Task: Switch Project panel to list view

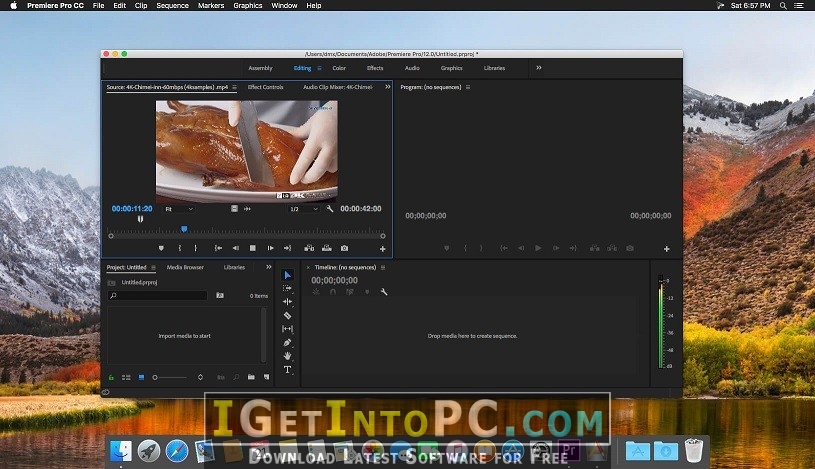Action: click(x=126, y=377)
